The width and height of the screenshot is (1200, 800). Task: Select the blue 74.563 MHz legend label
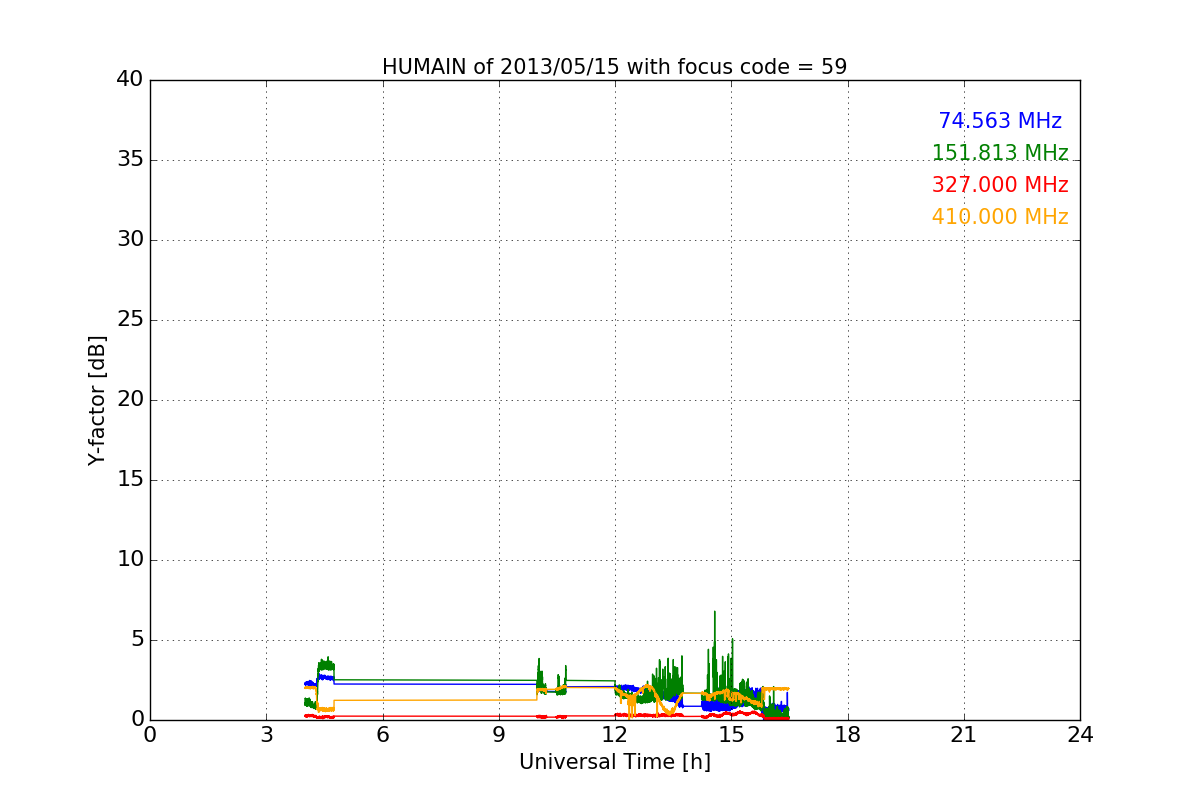1000,121
